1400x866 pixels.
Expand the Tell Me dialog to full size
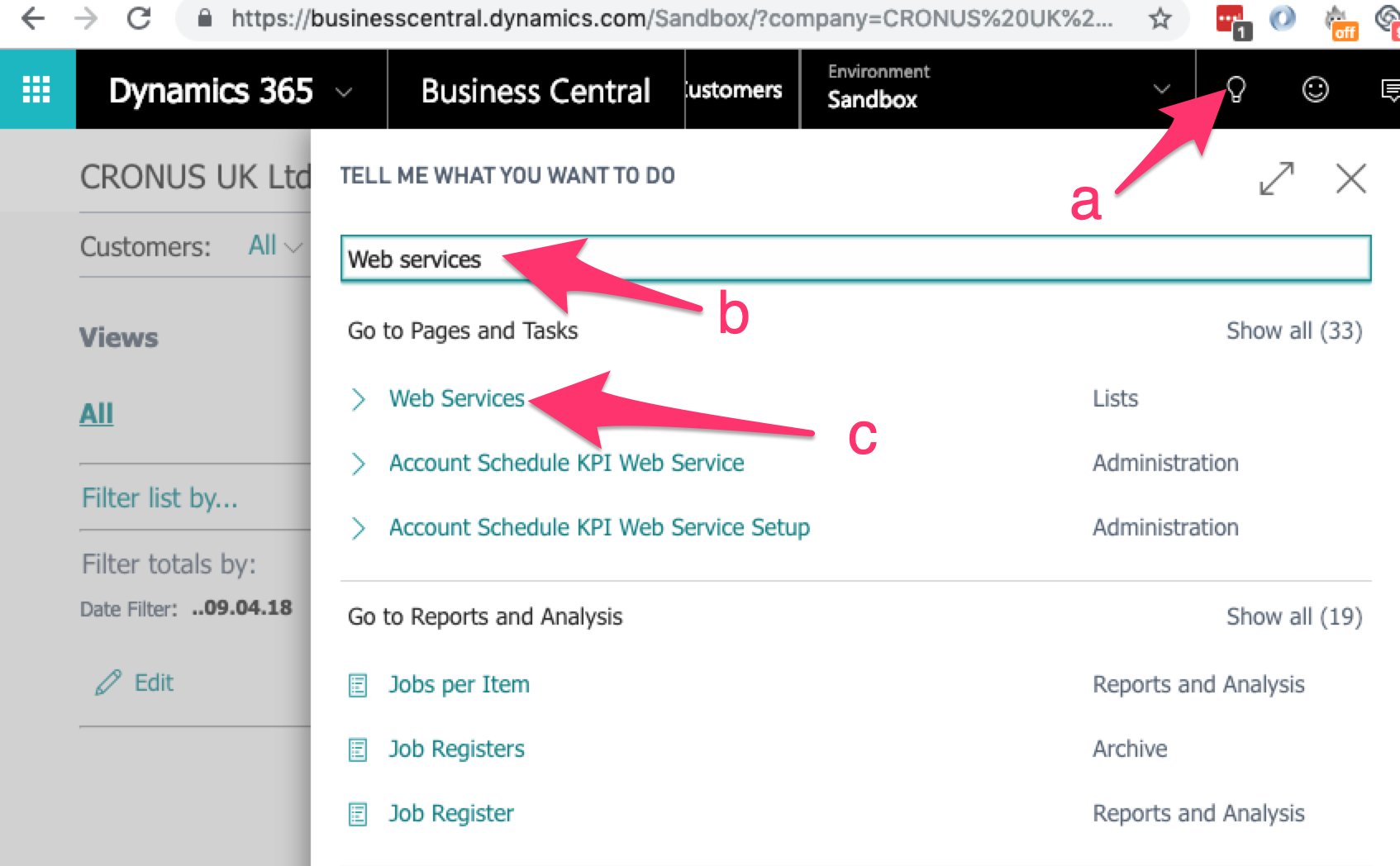pyautogui.click(x=1276, y=178)
